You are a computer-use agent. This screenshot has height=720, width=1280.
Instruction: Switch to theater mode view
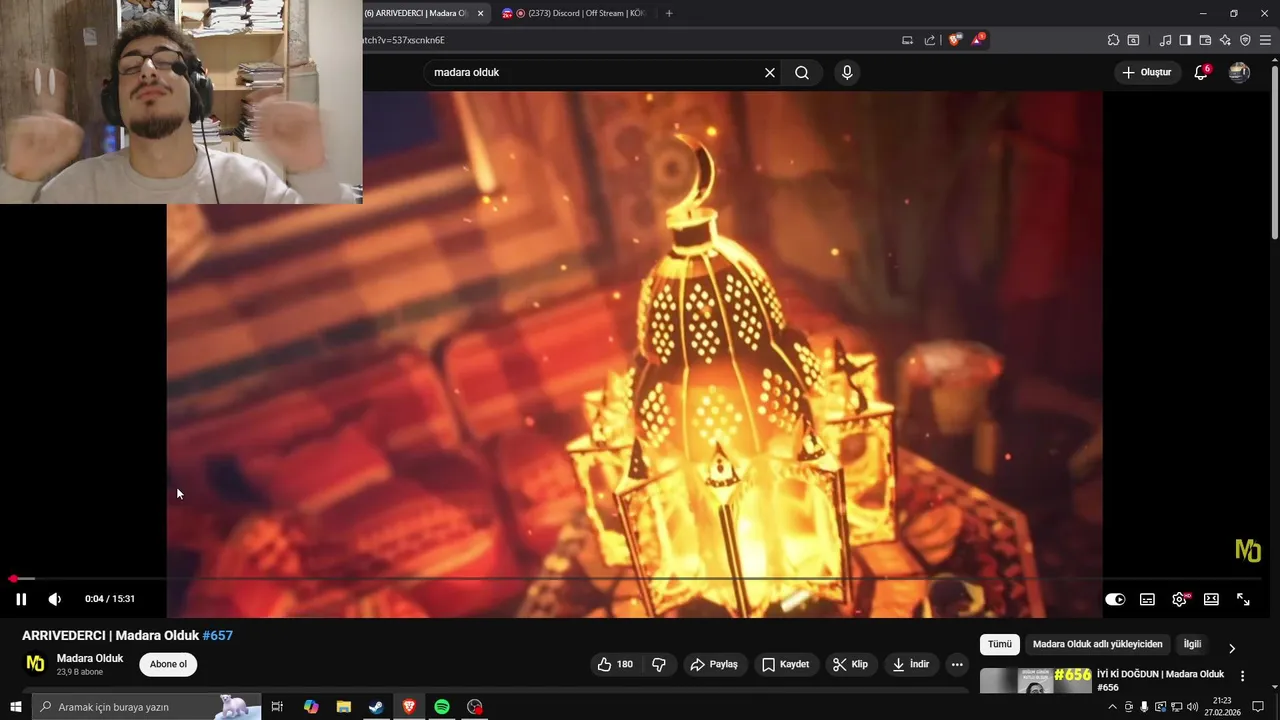1211,599
